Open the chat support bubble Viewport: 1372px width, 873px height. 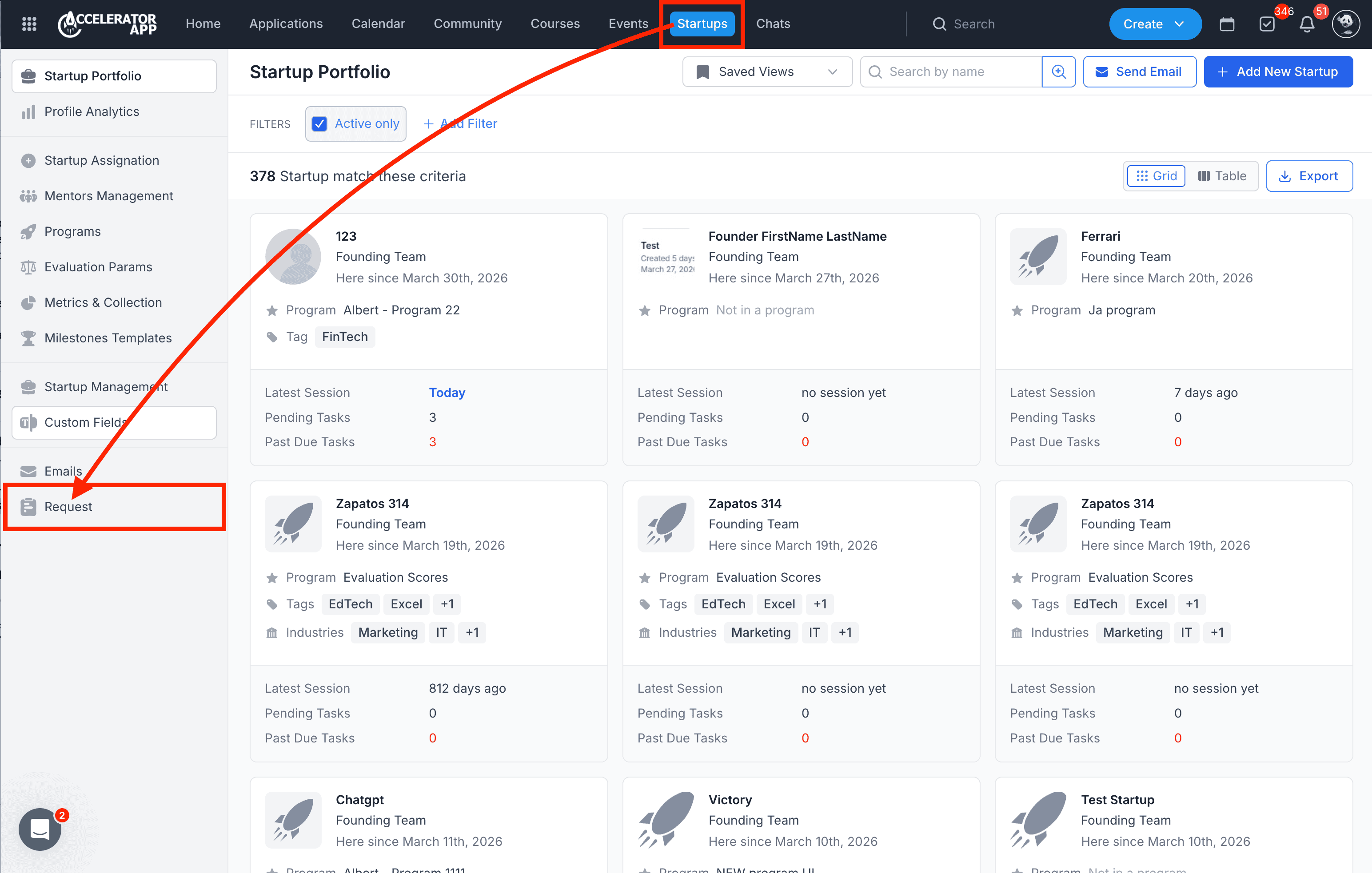tap(40, 829)
